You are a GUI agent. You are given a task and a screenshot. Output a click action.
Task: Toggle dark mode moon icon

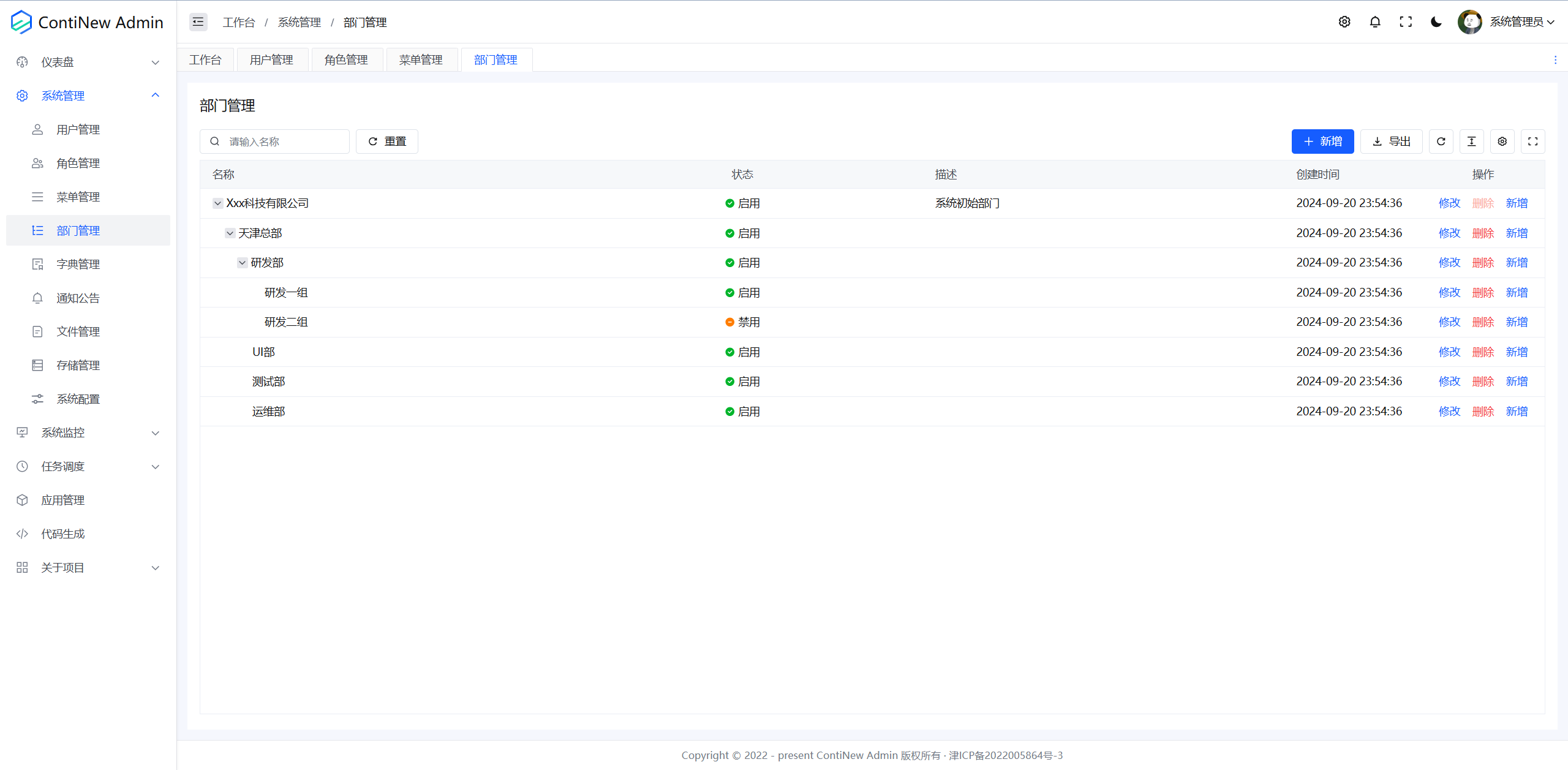click(x=1436, y=22)
